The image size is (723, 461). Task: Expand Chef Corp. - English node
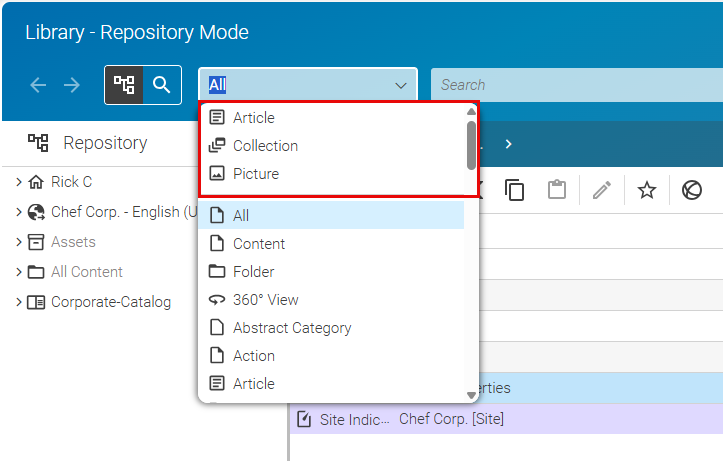coord(19,212)
